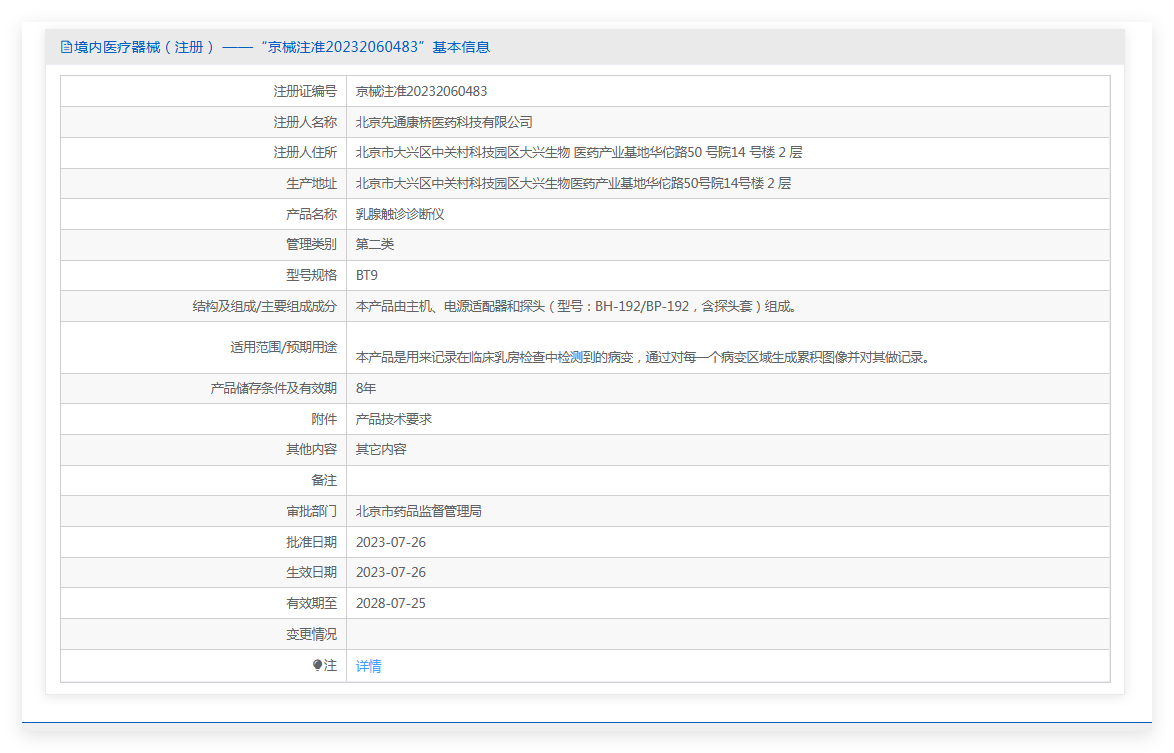Open the 详情 link

coord(368,665)
